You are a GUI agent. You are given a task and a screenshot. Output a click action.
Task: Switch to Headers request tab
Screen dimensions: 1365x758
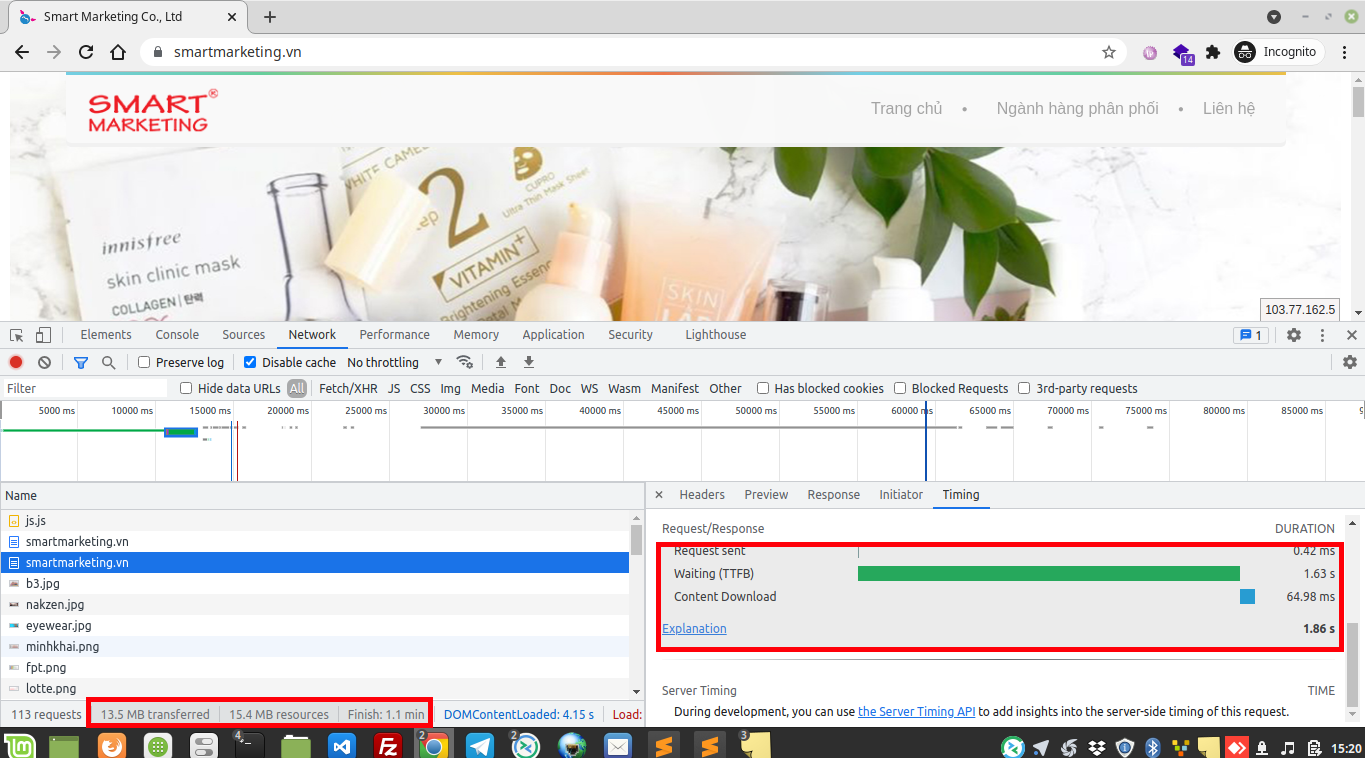(x=702, y=495)
